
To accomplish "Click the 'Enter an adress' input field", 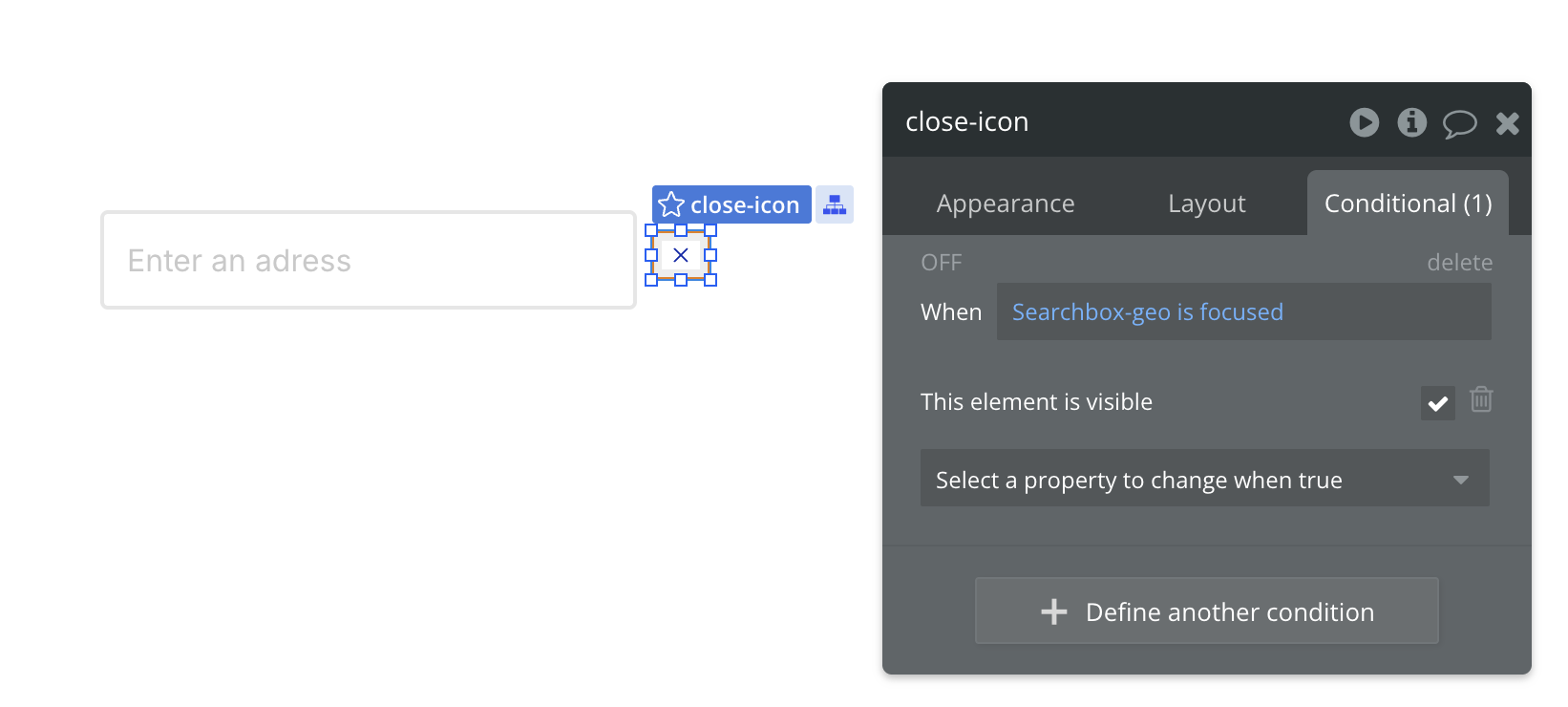I will [x=368, y=260].
